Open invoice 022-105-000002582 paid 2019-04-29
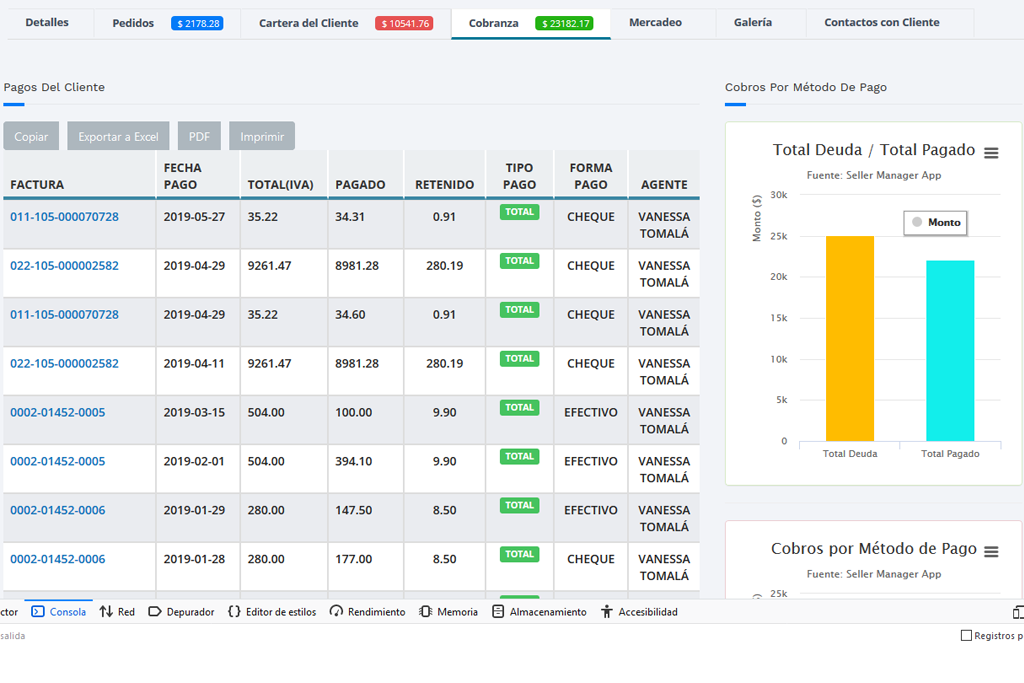This screenshot has height=683, width=1024. 64,266
